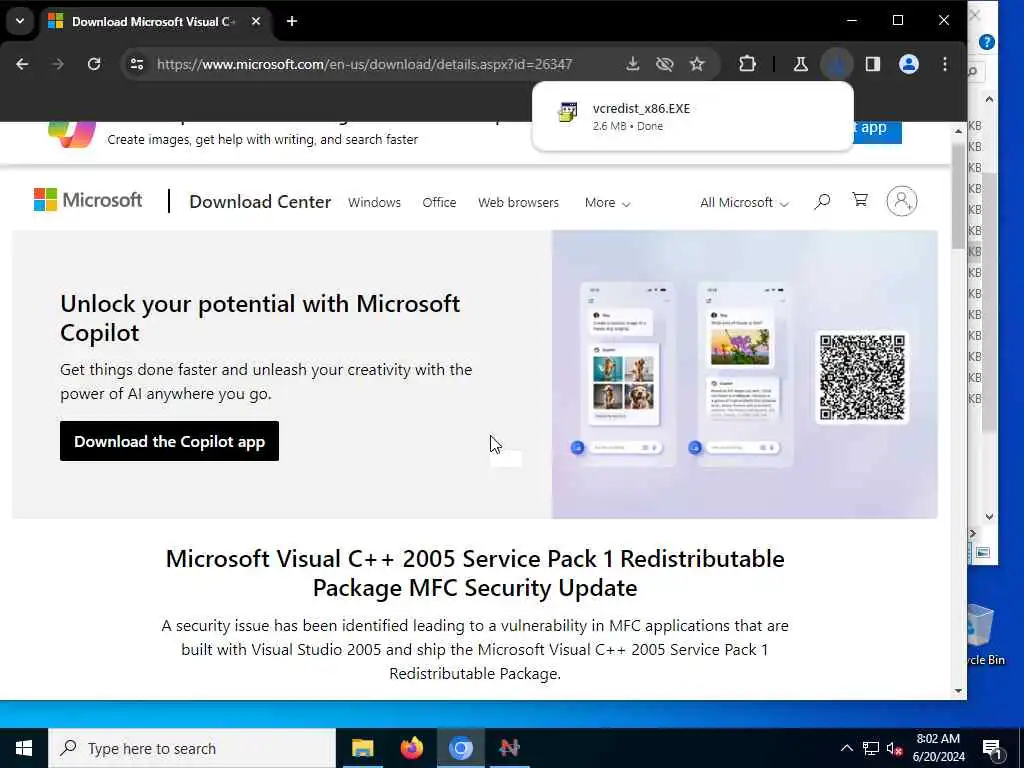Click the address bar URL
This screenshot has width=1024, height=768.
[364, 64]
